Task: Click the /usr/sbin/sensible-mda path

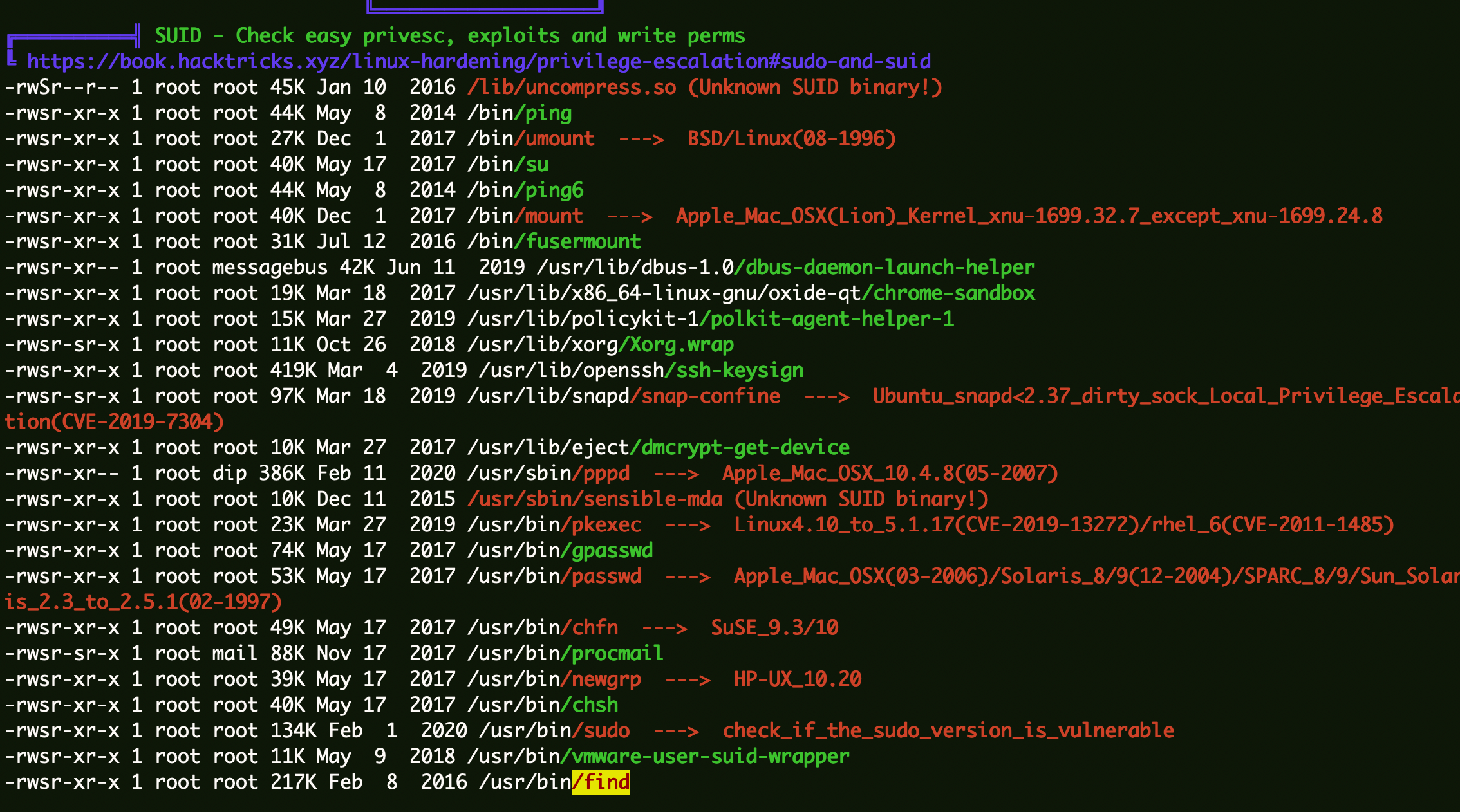Action: tap(595, 499)
